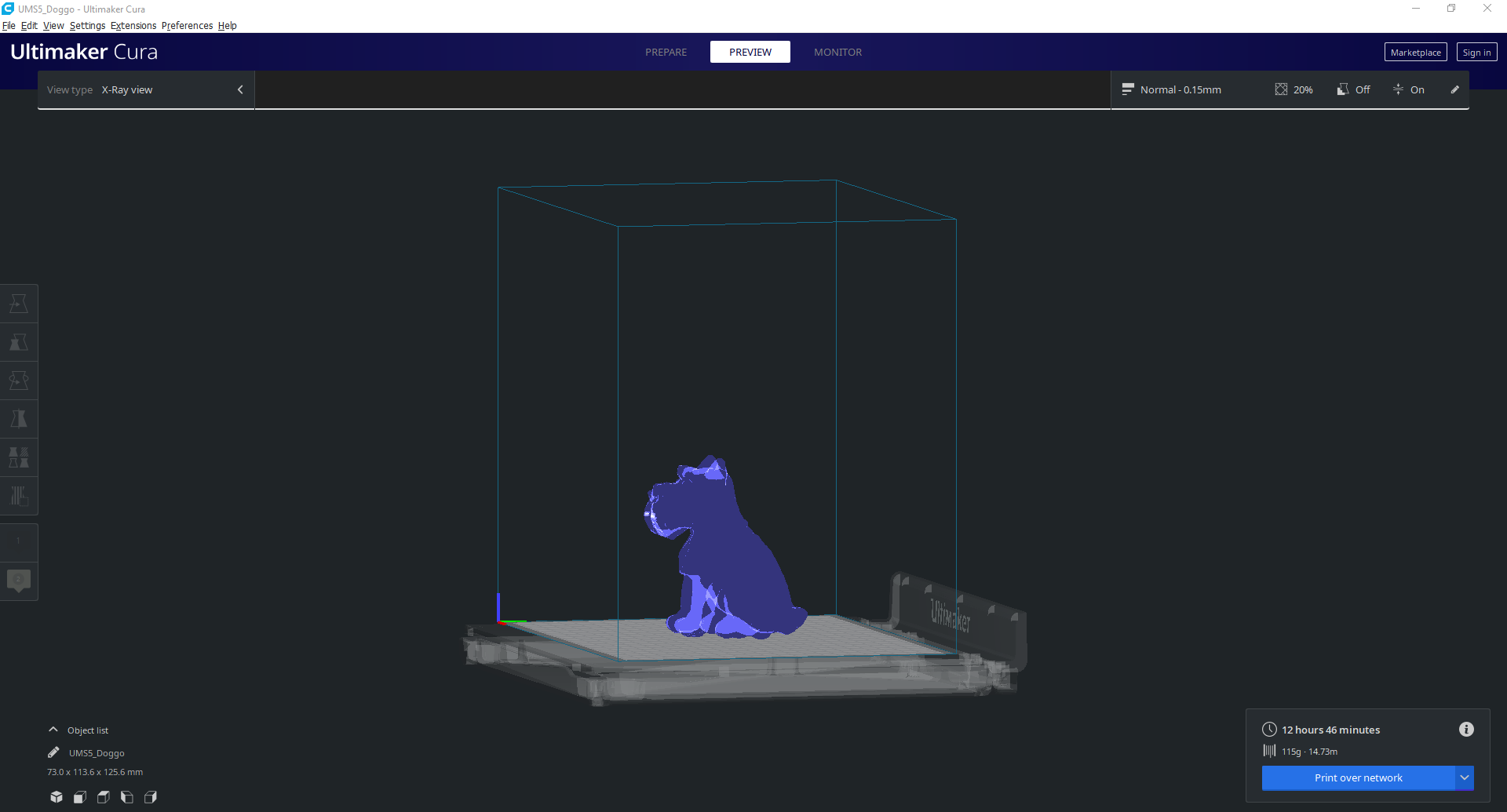The width and height of the screenshot is (1507, 812).
Task: Switch to 3D view camera orientation
Action: point(56,797)
